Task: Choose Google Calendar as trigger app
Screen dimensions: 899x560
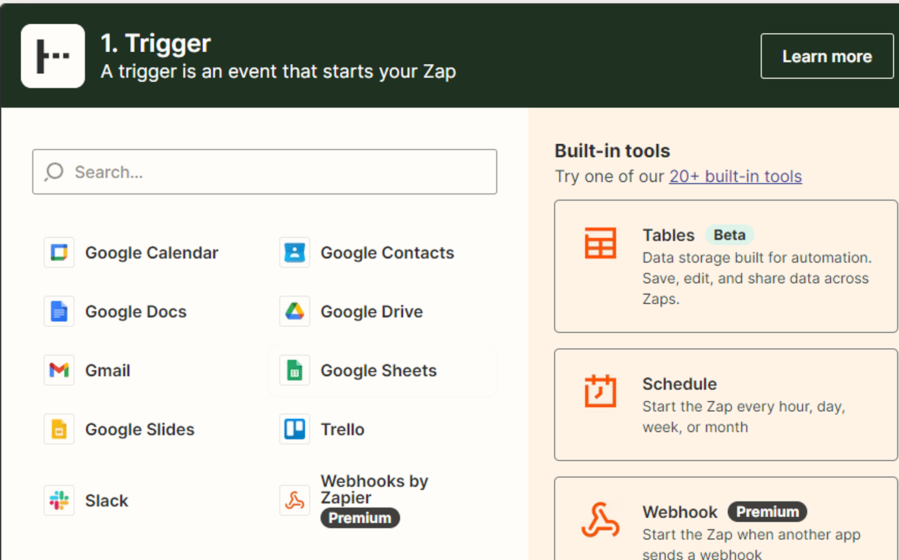Action: pyautogui.click(x=151, y=253)
